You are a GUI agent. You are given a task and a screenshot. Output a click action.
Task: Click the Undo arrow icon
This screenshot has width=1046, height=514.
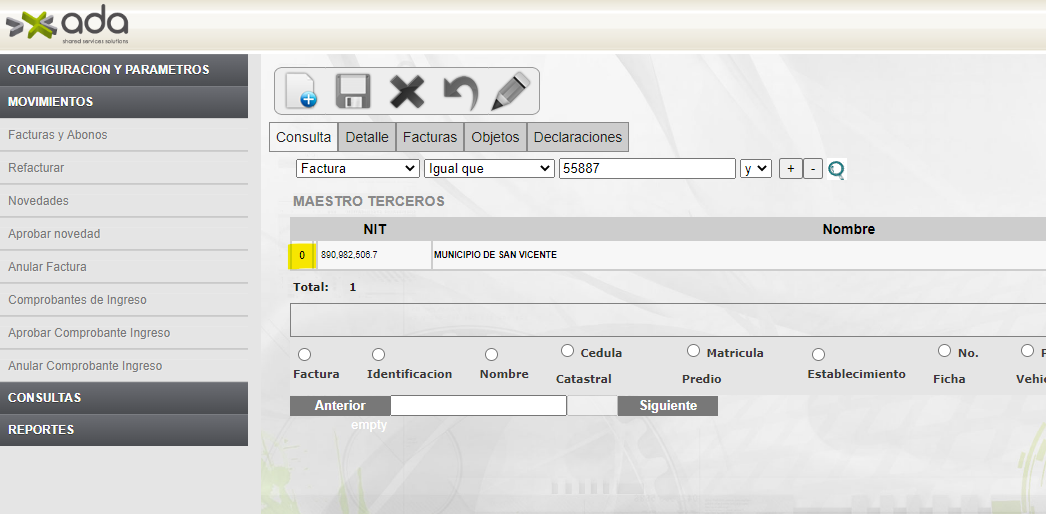(460, 92)
